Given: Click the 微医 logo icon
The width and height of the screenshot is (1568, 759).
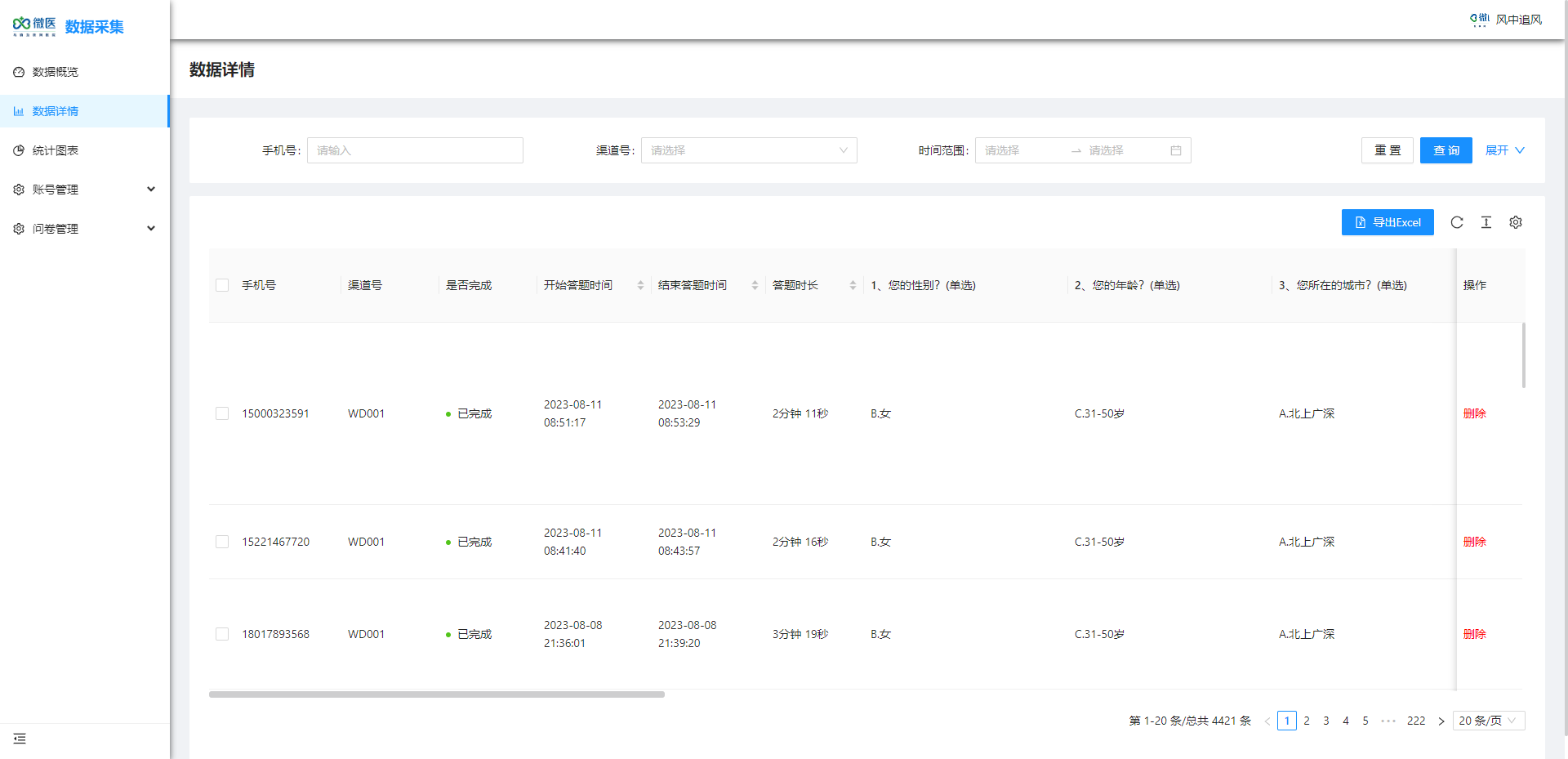Looking at the screenshot, I should [34, 26].
